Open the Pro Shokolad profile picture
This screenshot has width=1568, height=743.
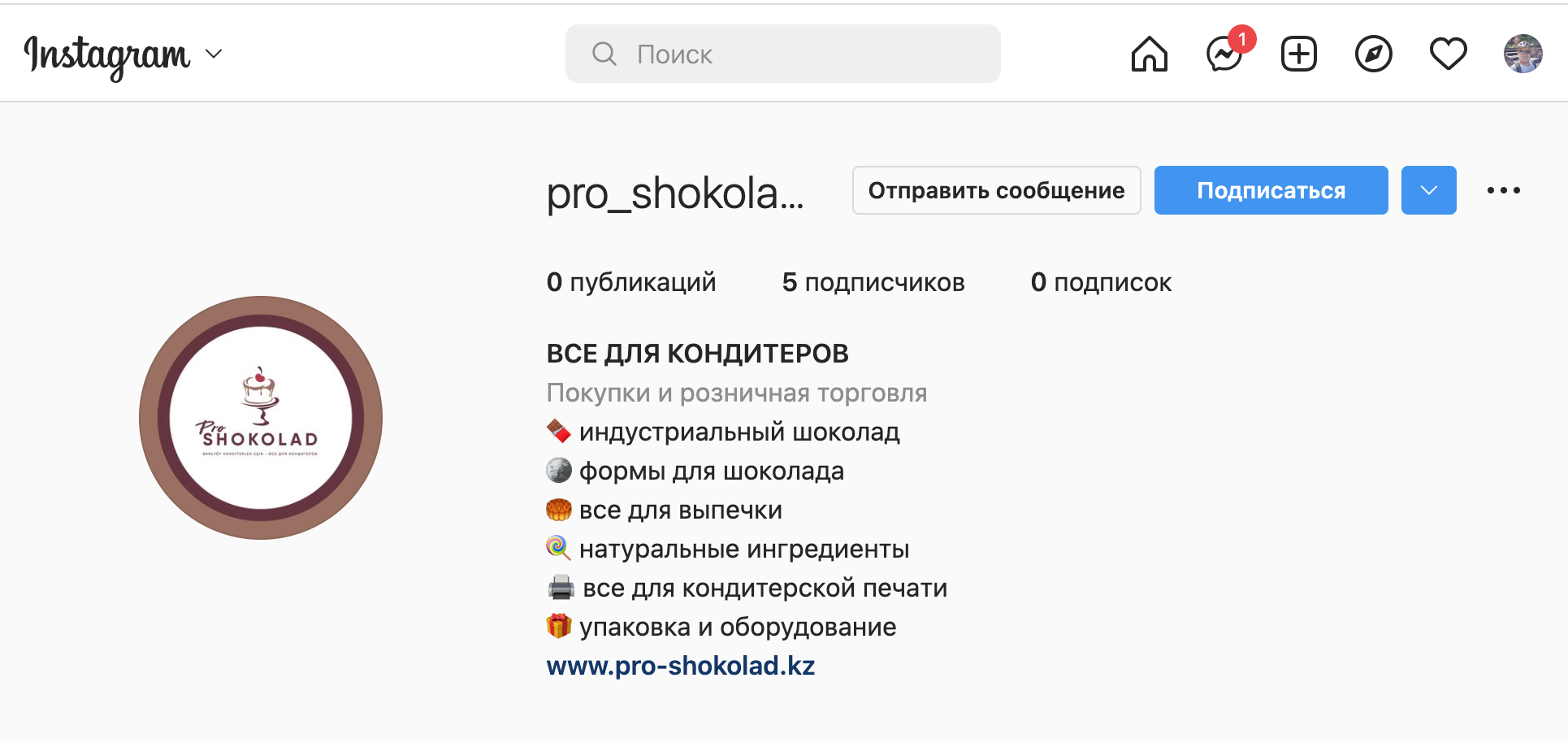[x=261, y=418]
